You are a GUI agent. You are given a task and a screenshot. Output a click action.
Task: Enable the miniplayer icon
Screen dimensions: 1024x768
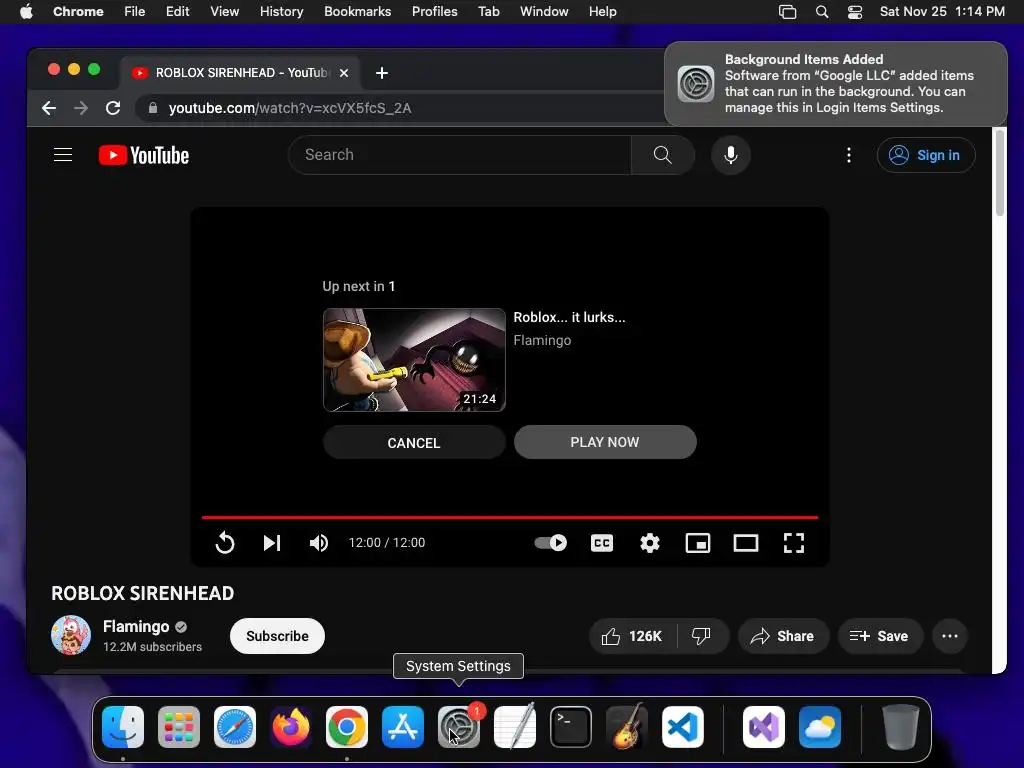click(697, 543)
